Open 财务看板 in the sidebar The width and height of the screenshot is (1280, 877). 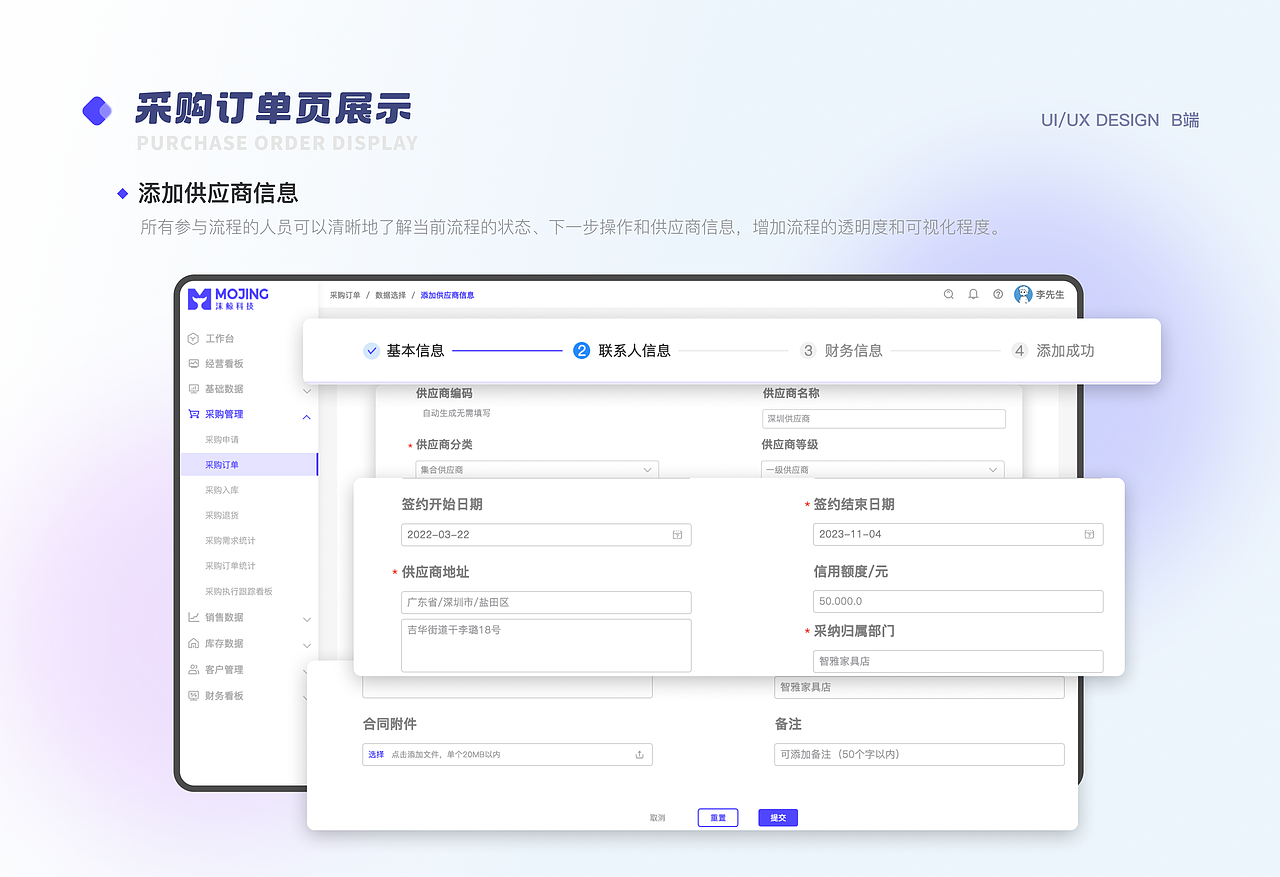[x=224, y=696]
